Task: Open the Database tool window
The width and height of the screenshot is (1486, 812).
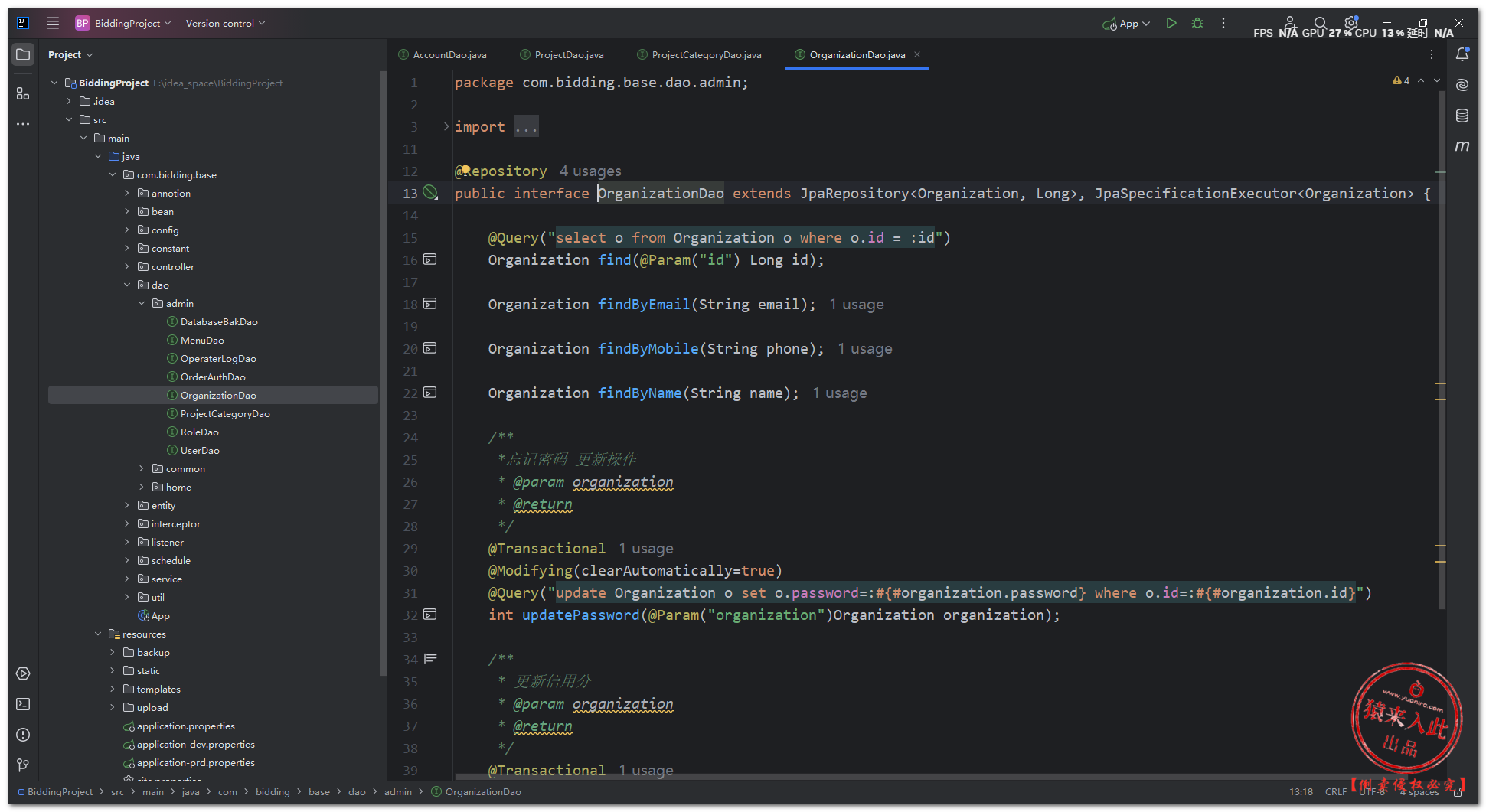Action: (x=1462, y=116)
